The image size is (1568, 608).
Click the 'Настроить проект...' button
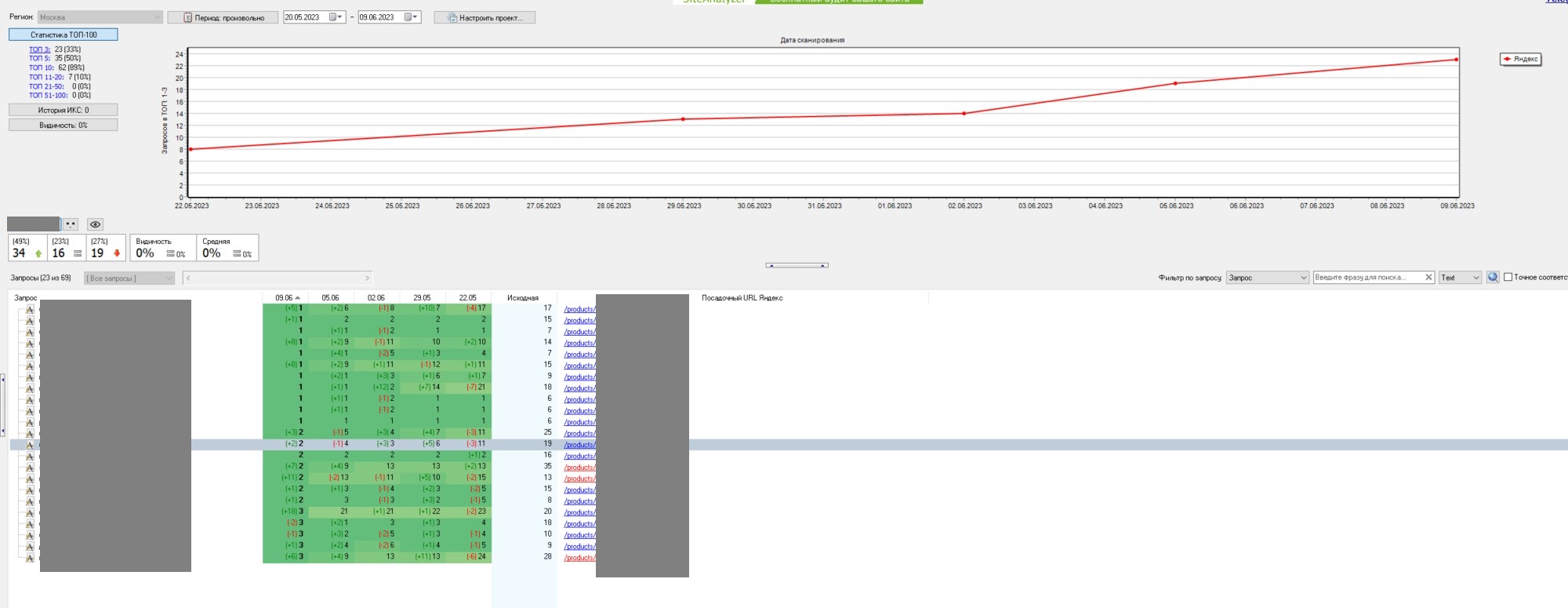click(485, 17)
